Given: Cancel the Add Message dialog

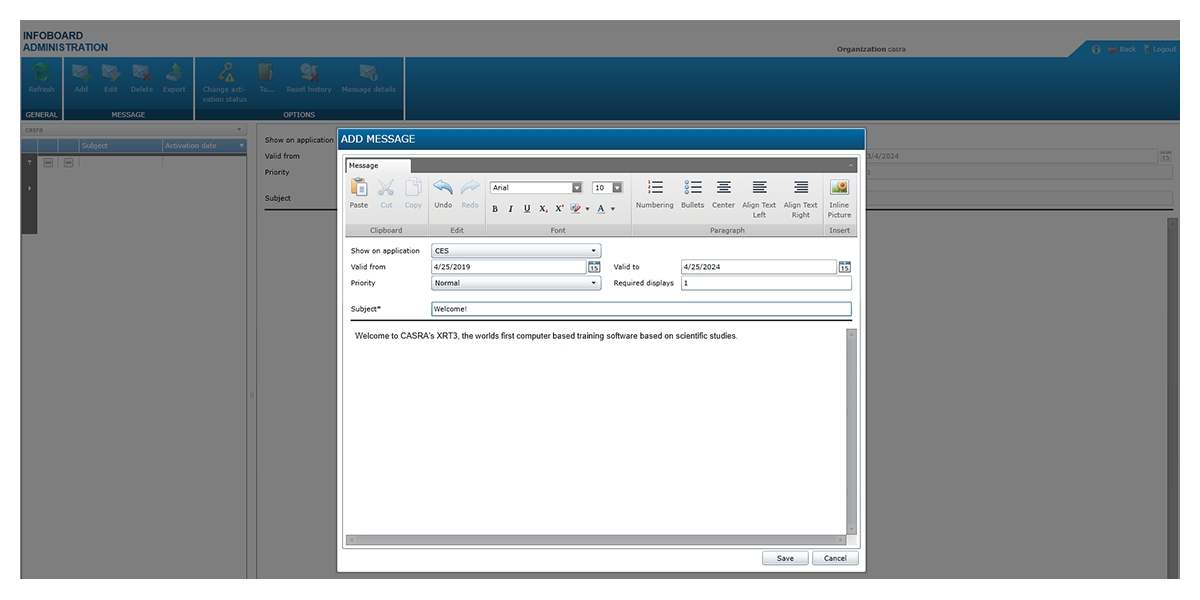Looking at the screenshot, I should [x=835, y=558].
